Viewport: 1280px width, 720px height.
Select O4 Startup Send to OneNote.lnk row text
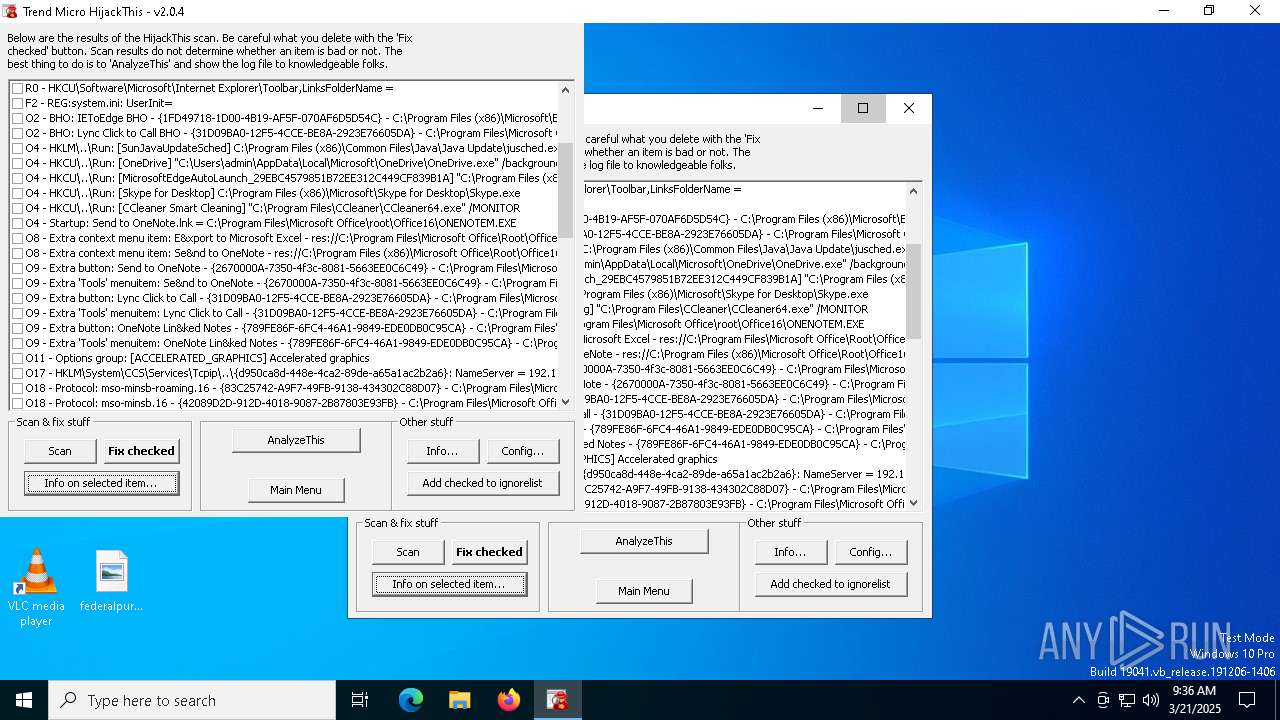271,223
